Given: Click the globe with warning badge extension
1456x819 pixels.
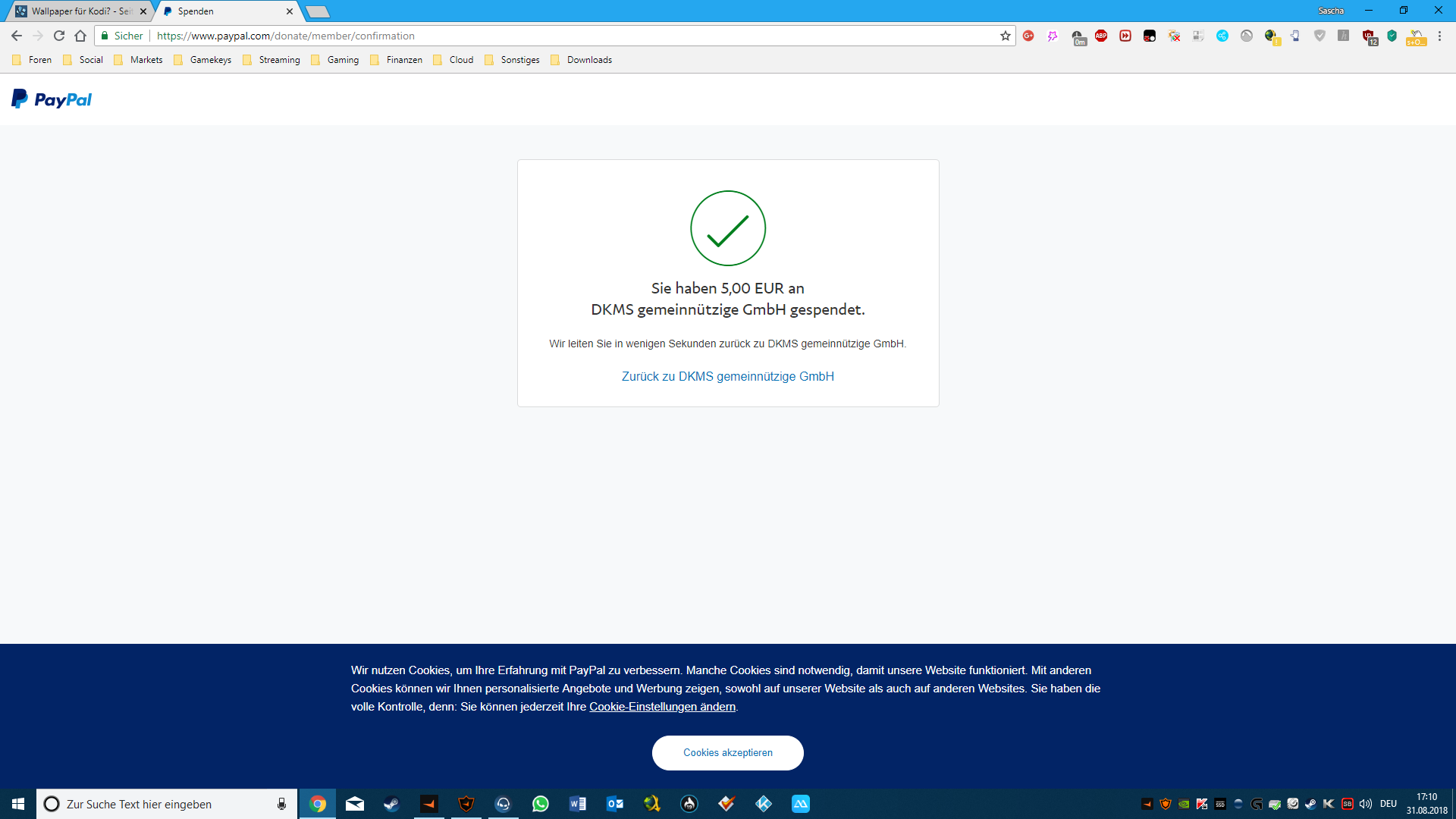Looking at the screenshot, I should (x=1272, y=36).
